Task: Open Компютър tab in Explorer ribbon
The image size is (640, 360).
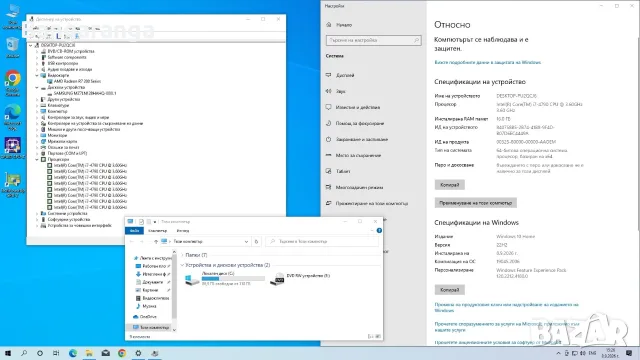Action: click(158, 231)
